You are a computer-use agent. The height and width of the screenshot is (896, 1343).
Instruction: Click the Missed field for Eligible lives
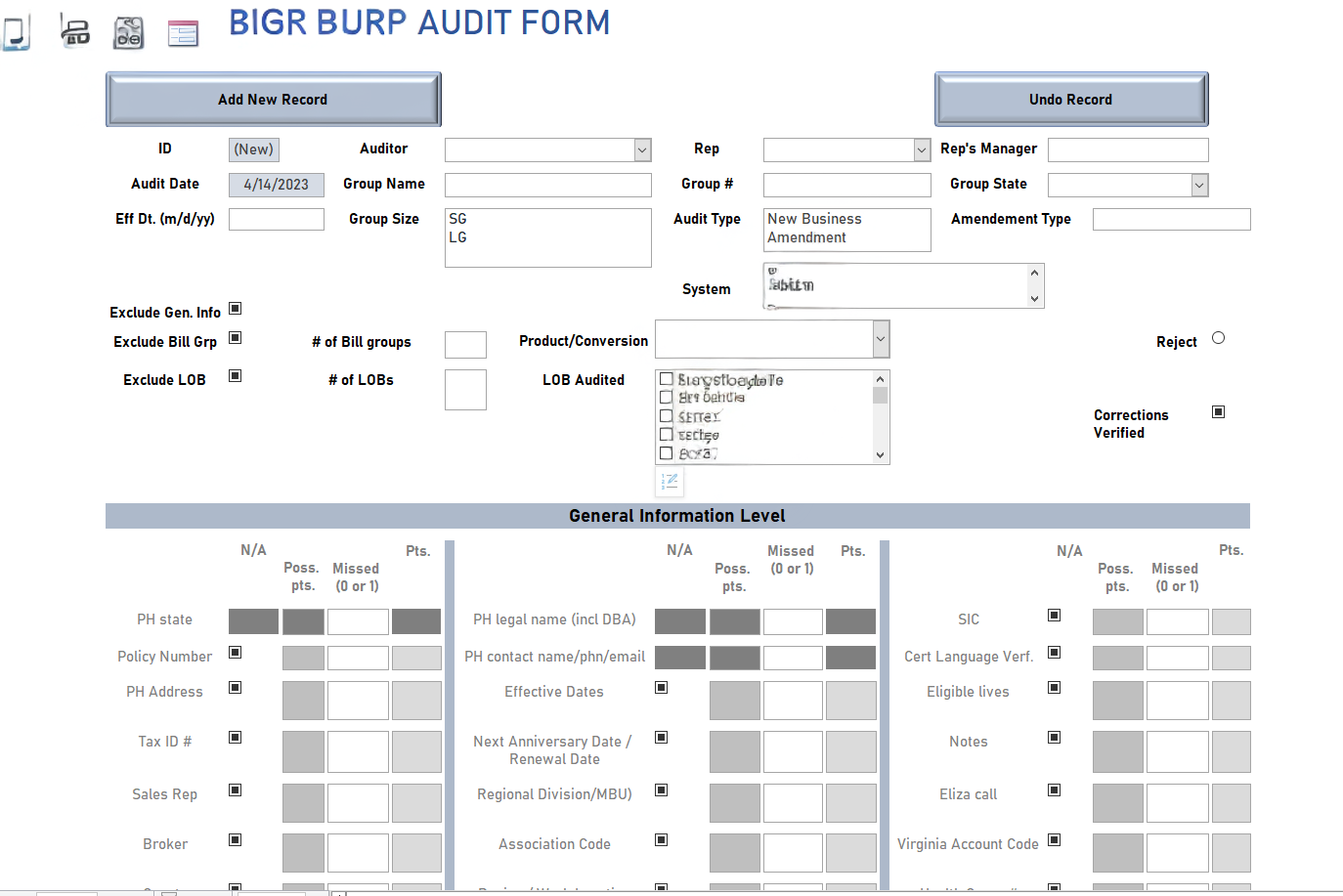1178,701
